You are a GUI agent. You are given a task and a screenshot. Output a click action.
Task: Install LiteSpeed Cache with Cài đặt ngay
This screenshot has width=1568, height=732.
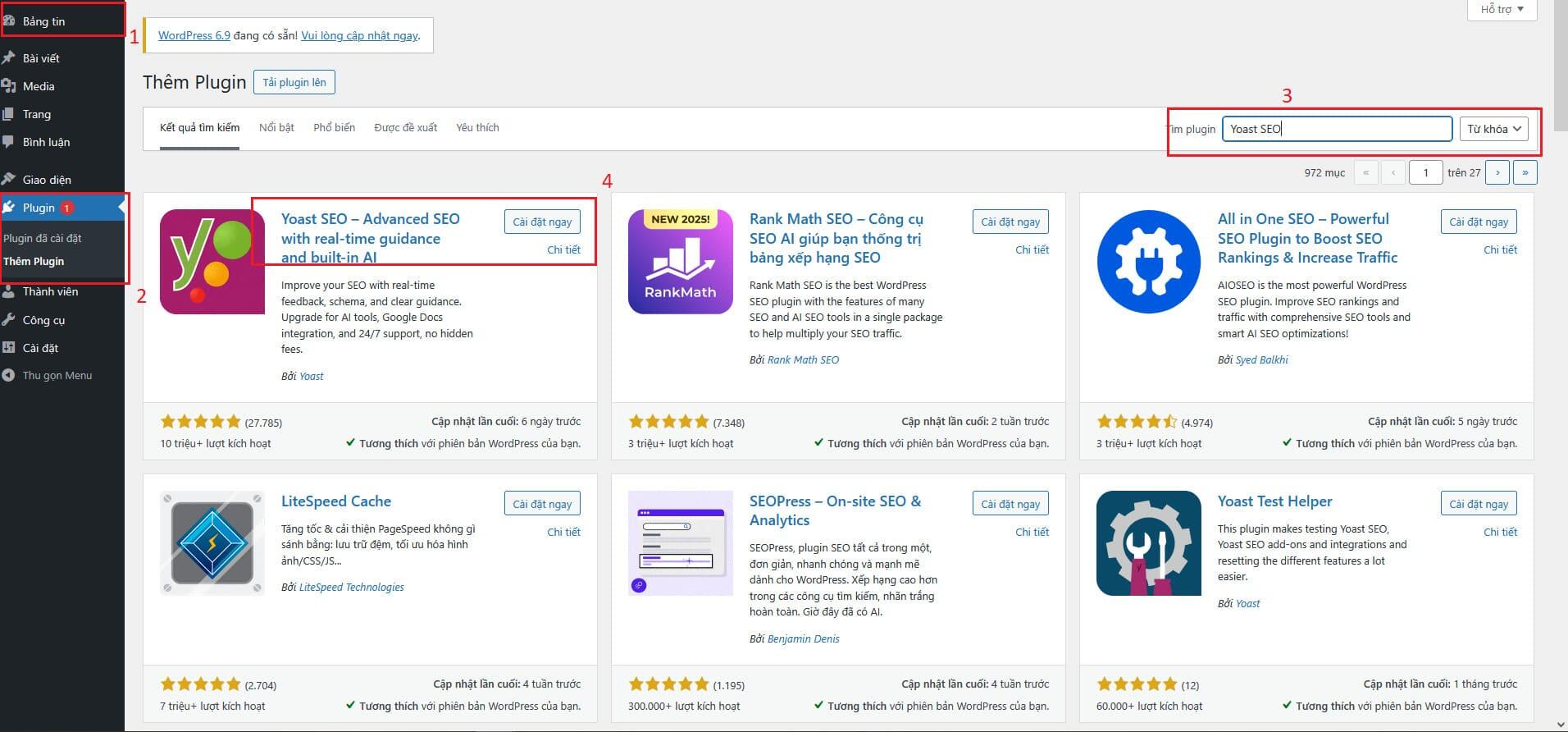(542, 504)
